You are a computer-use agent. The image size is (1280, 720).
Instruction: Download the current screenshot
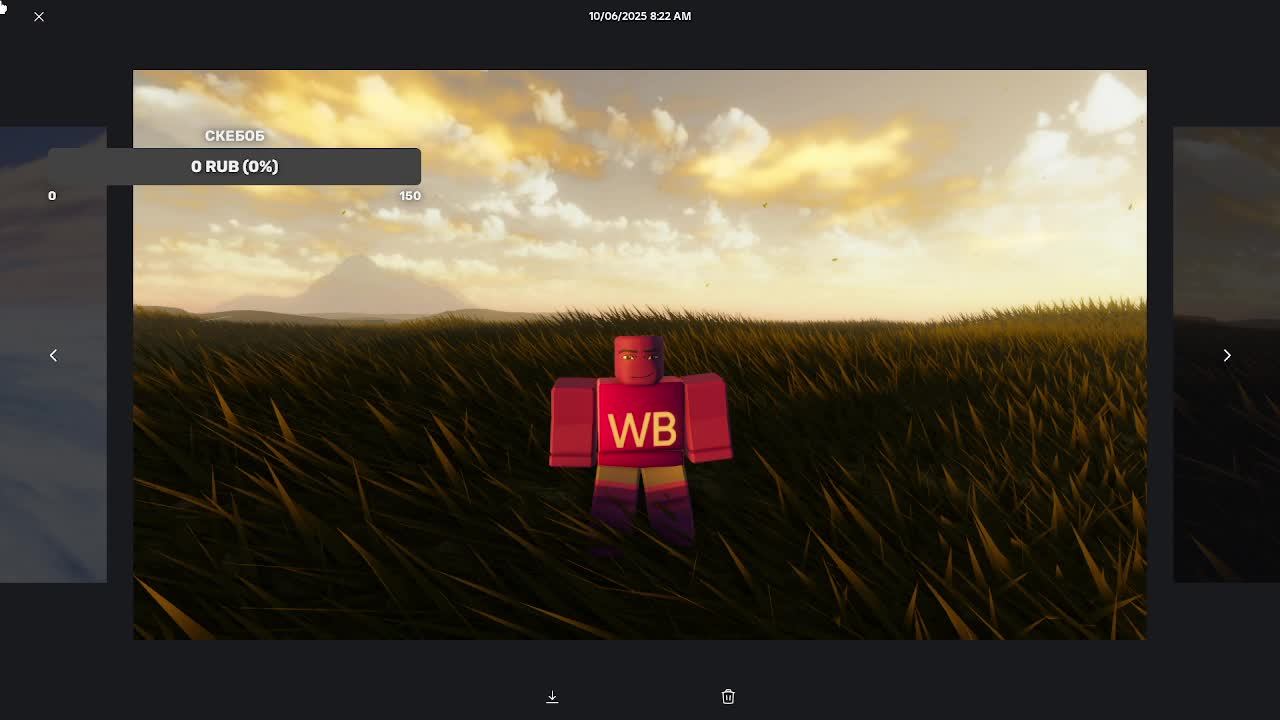click(x=552, y=697)
